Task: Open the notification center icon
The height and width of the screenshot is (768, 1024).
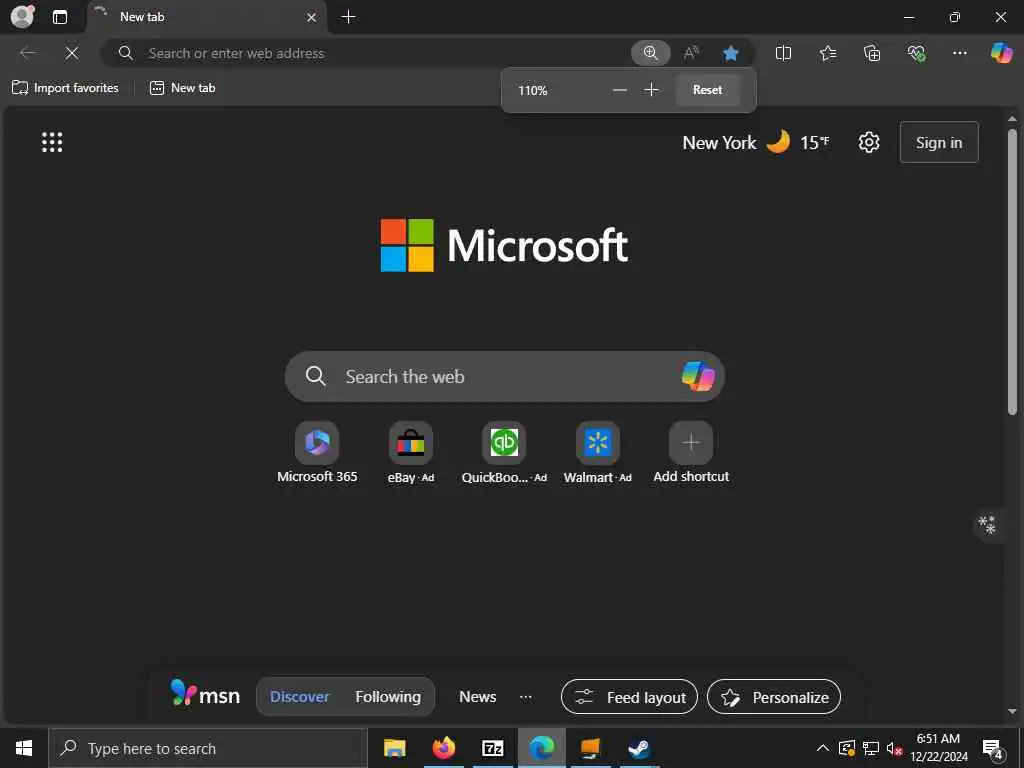Action: coord(993,748)
